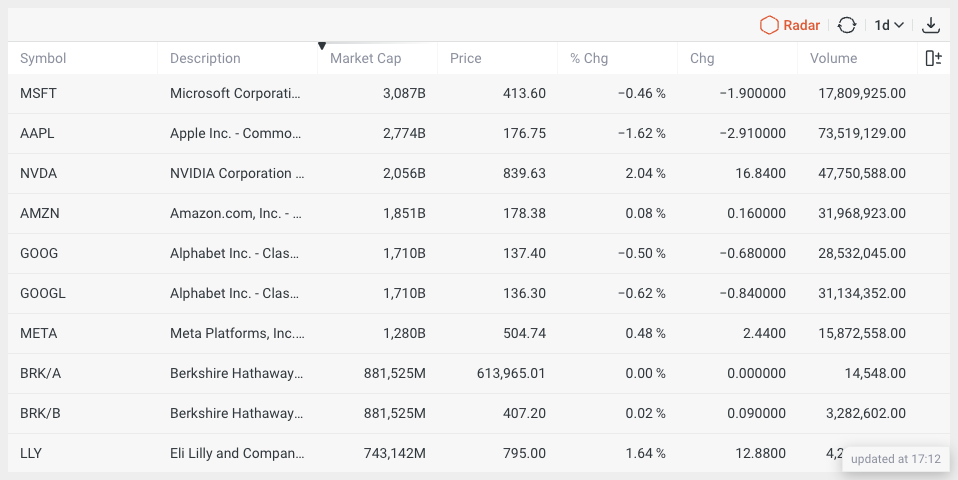Click the −1.62 % change cell
This screenshot has width=958, height=480.
(642, 133)
